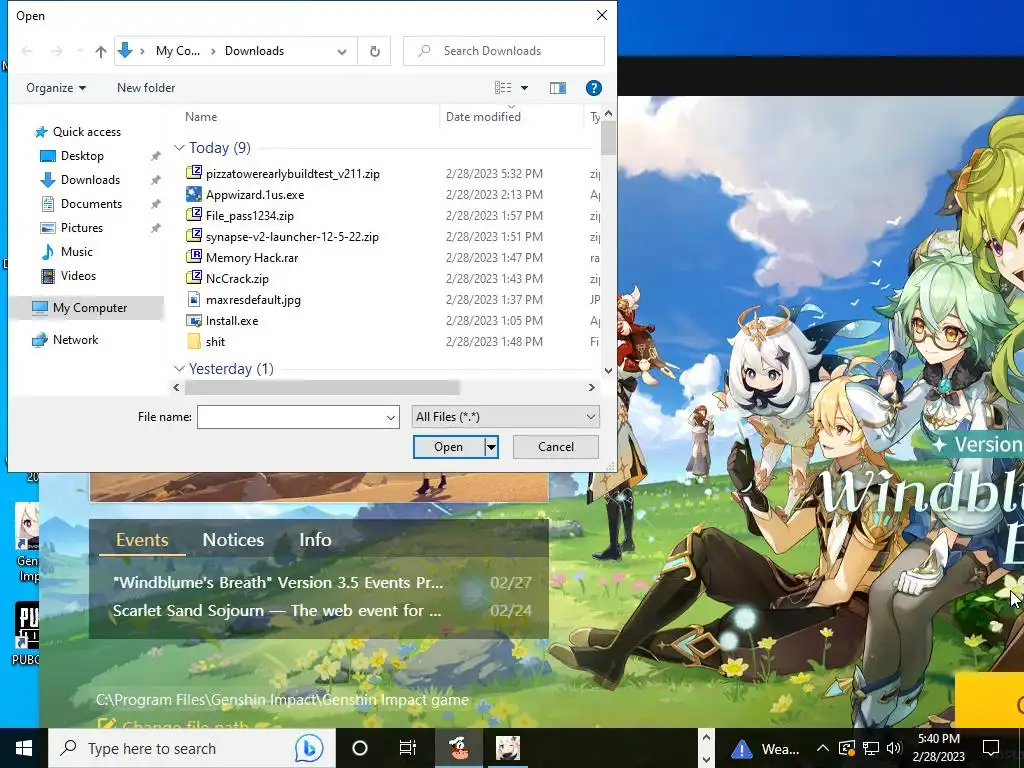
Task: Click the vertical scrollbar down arrow
Action: [608, 370]
